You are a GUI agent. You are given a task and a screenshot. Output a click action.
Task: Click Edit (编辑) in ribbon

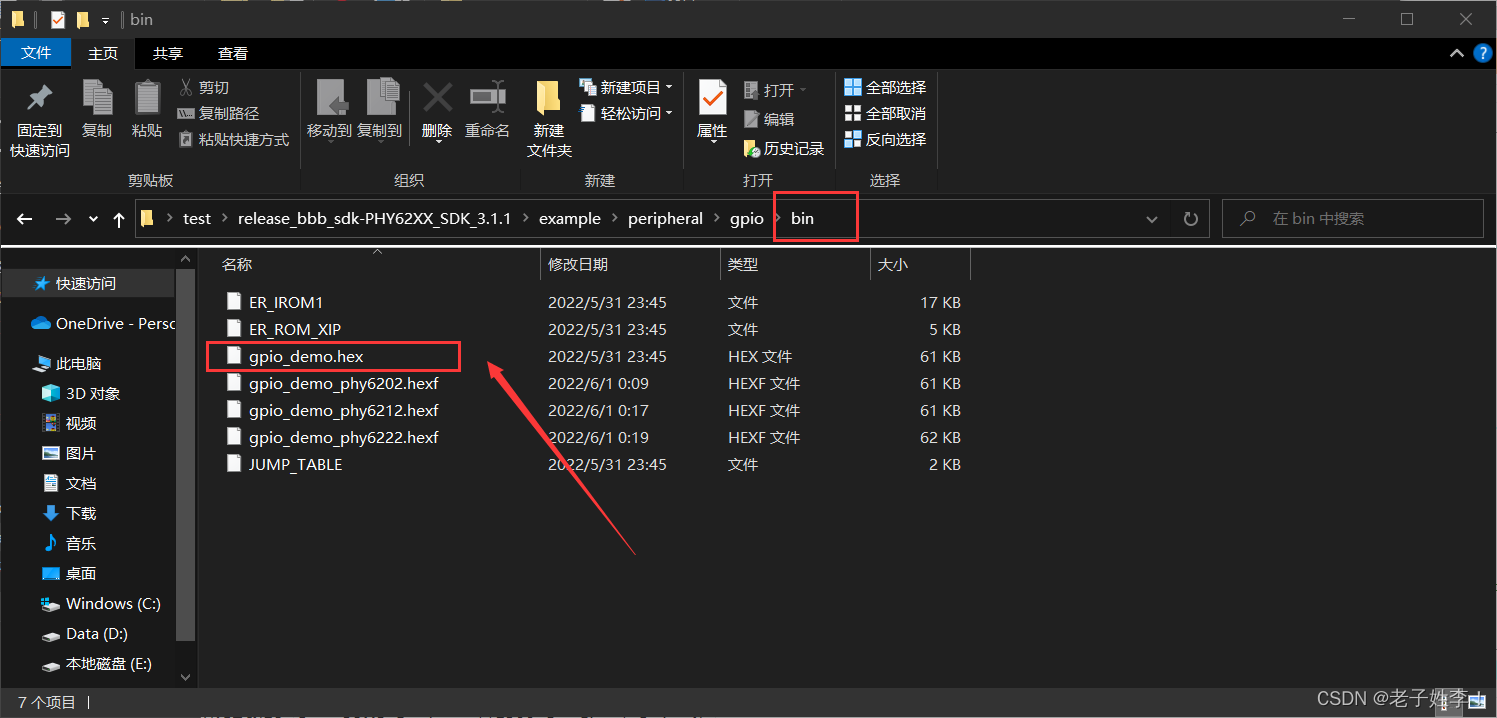769,119
